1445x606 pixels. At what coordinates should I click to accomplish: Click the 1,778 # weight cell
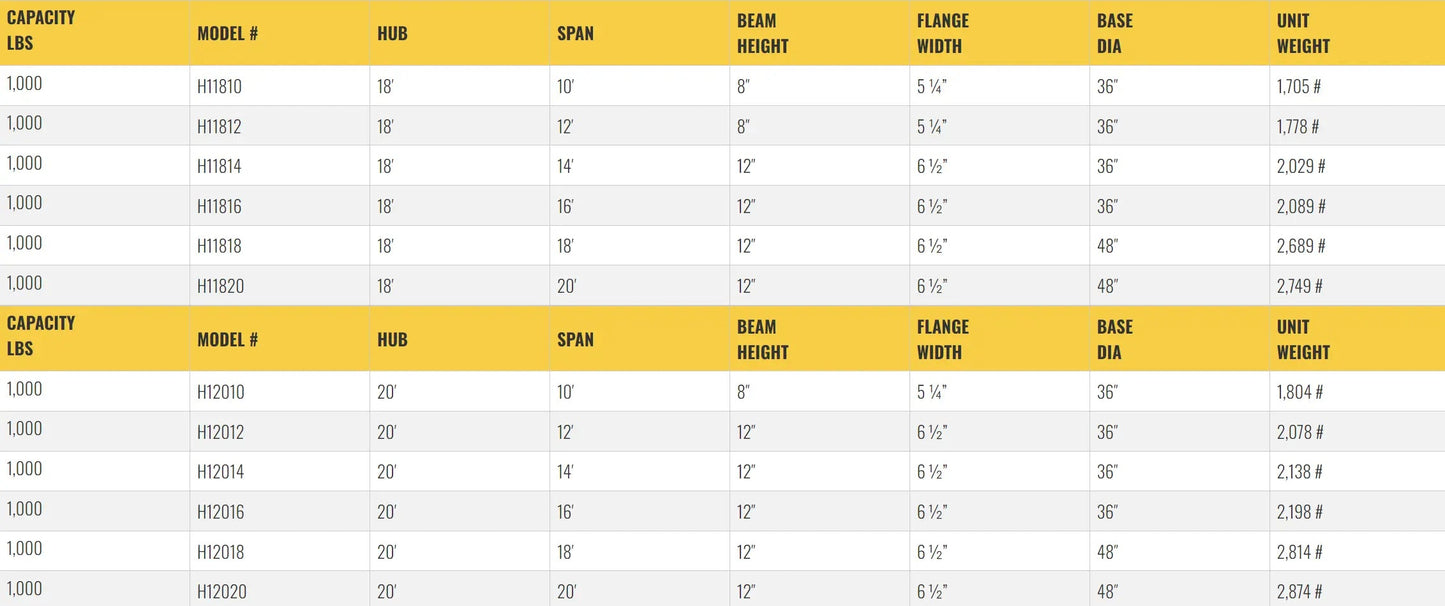click(1298, 127)
